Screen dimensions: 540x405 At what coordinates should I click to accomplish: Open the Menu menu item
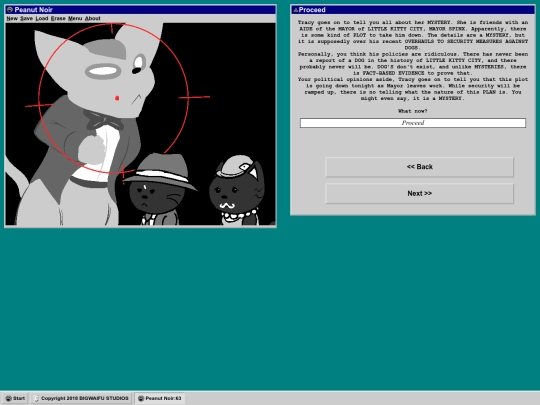pyautogui.click(x=75, y=18)
